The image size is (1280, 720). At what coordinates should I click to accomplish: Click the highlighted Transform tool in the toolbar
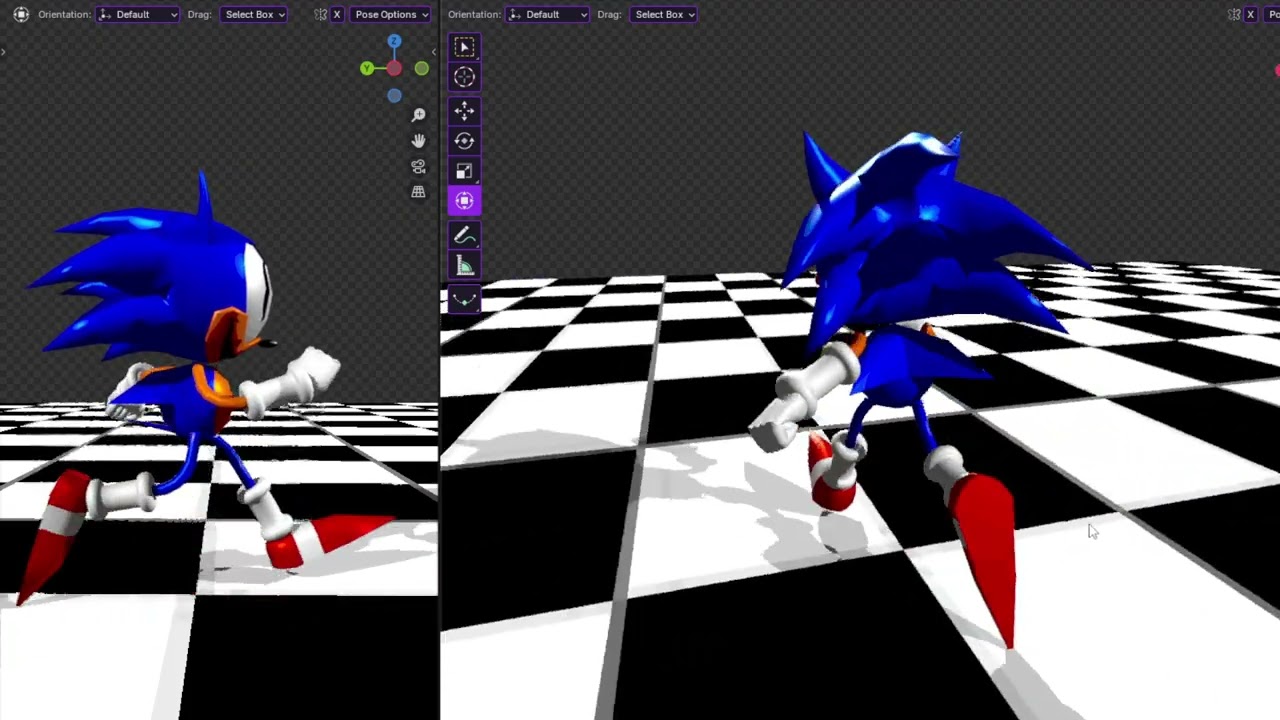464,201
